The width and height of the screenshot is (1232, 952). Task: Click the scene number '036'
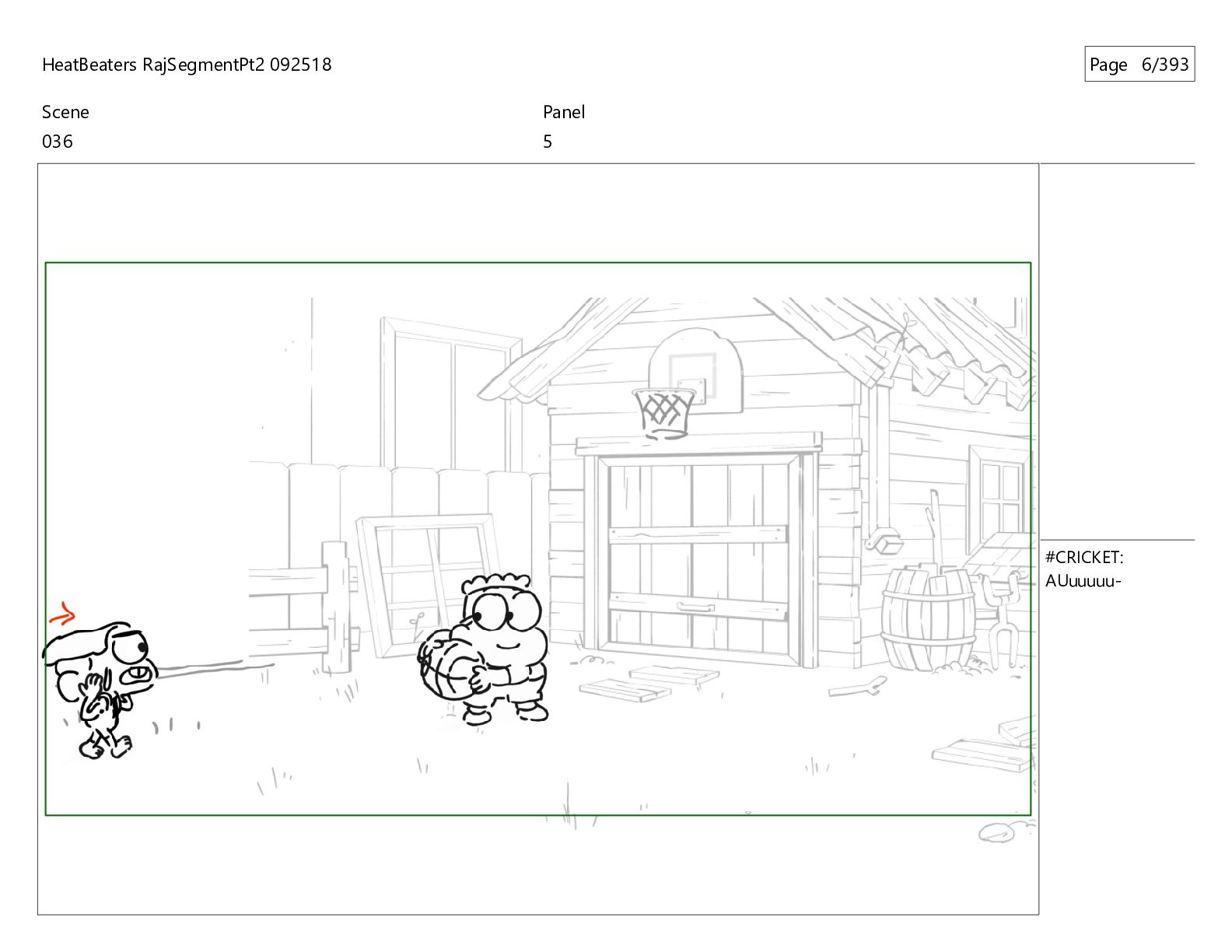[x=58, y=142]
